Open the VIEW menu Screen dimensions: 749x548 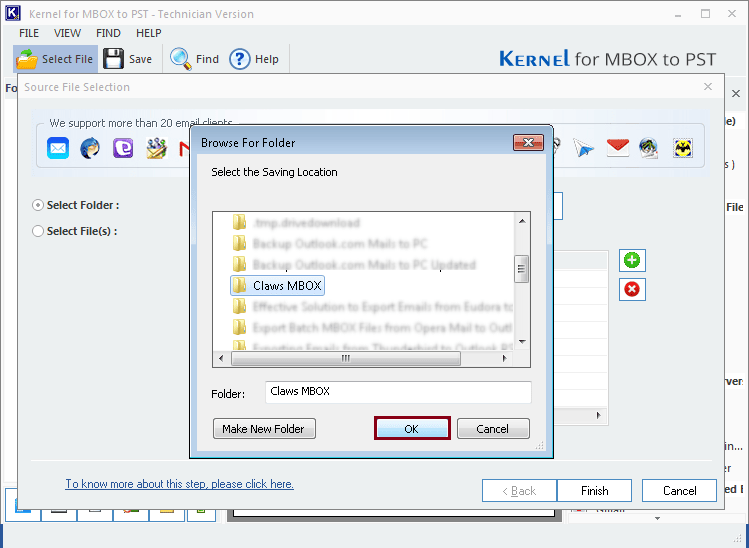[x=68, y=33]
